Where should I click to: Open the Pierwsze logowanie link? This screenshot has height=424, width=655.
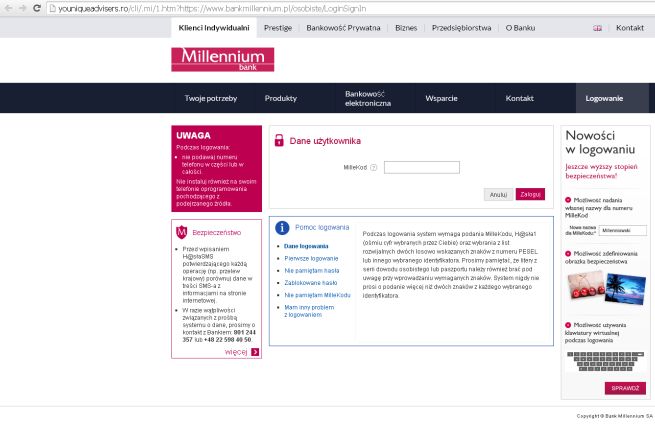pos(311,259)
